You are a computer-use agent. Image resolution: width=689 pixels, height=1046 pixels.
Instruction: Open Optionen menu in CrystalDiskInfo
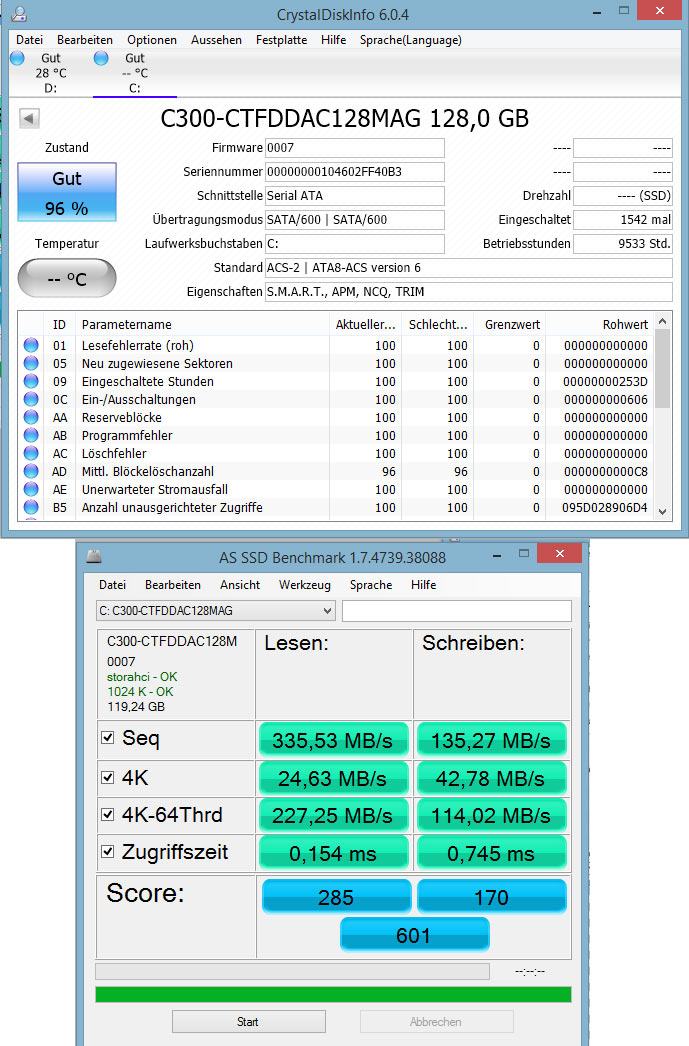(152, 40)
